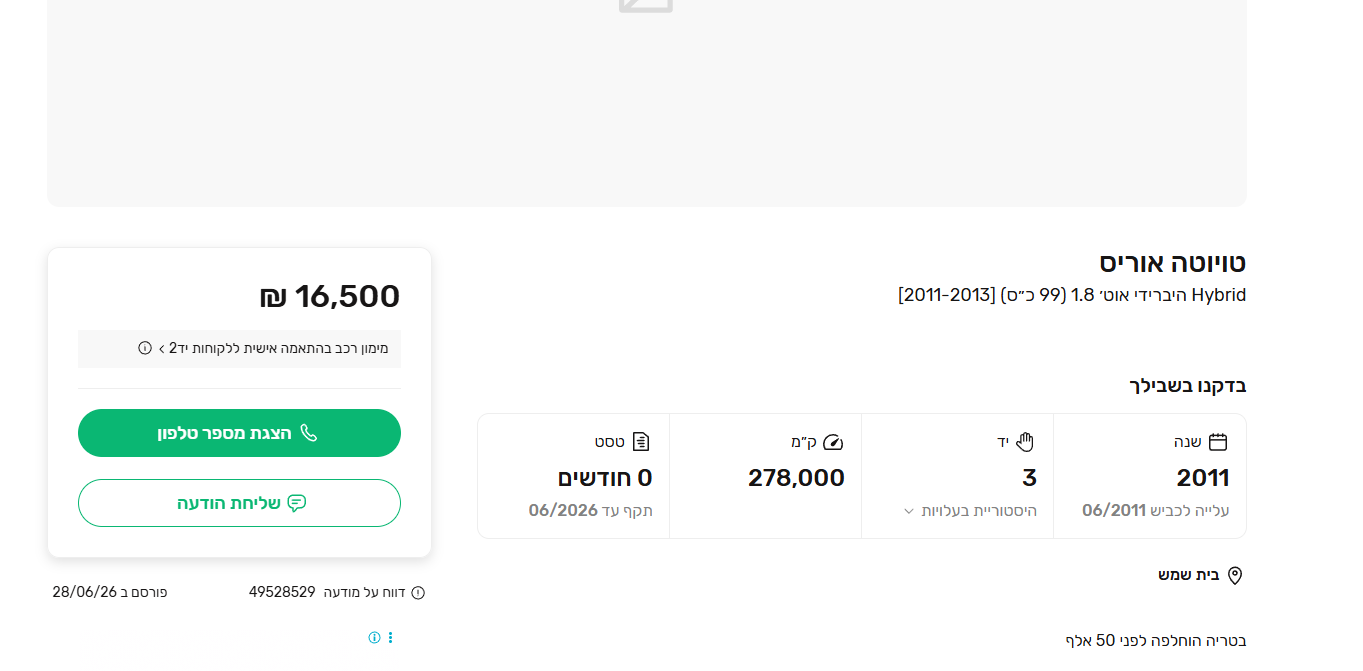Screen dimensions: 1363x671
Task: Click the hand icon beside יד
Action: pyautogui.click(x=1025, y=442)
